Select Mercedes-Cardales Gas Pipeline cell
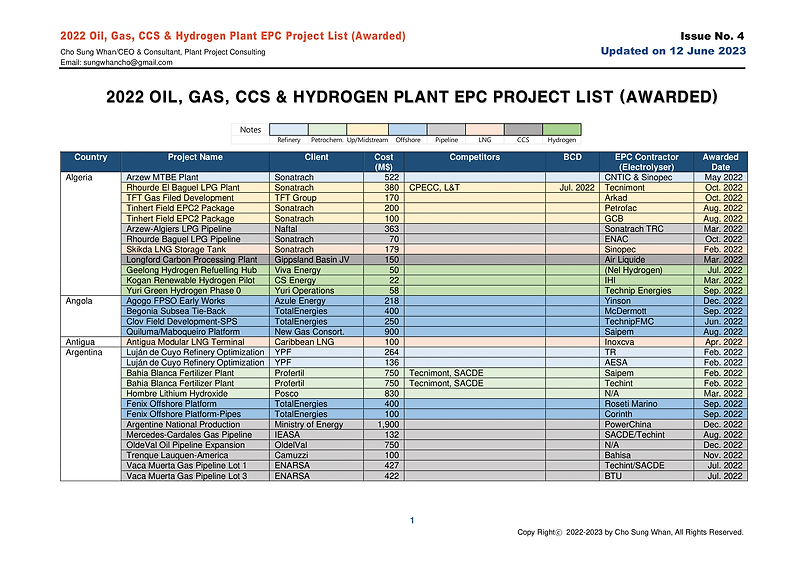The width and height of the screenshot is (800, 565). tap(195, 434)
